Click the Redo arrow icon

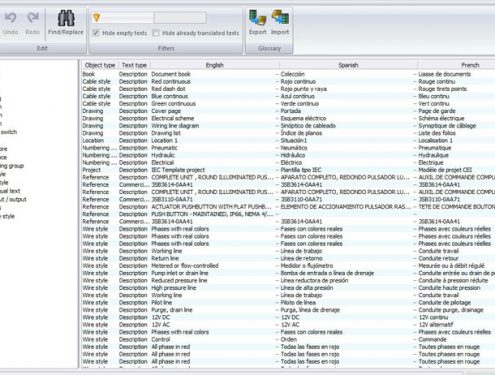pos(33,18)
